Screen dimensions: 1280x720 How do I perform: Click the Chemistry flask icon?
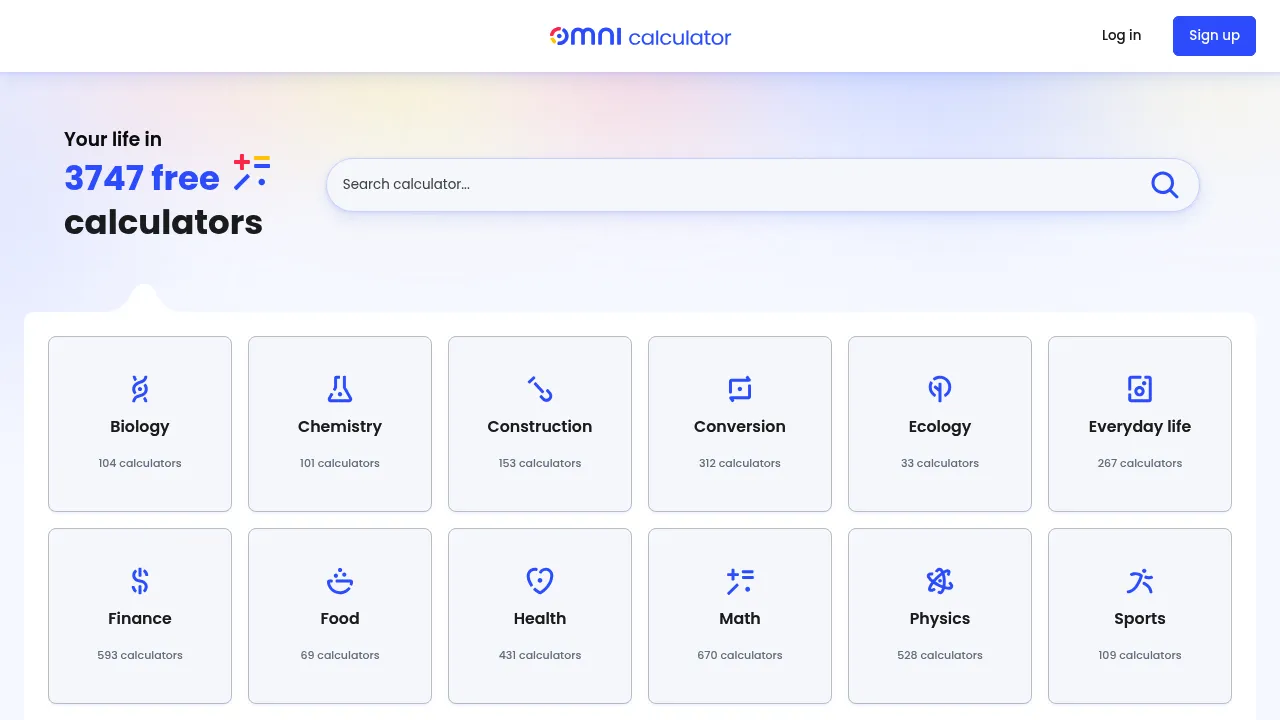340,389
